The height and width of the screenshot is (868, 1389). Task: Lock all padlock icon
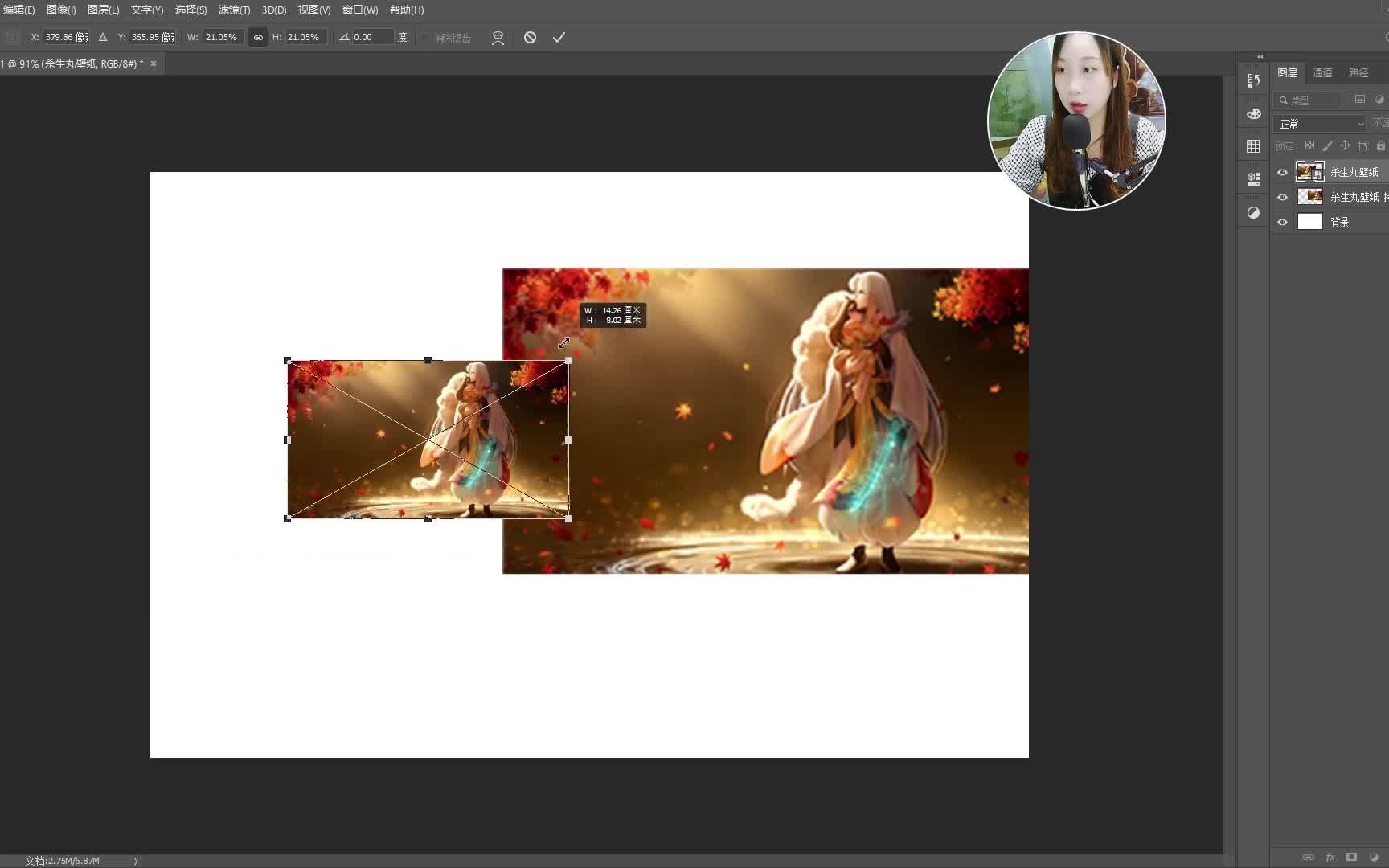pyautogui.click(x=1380, y=145)
